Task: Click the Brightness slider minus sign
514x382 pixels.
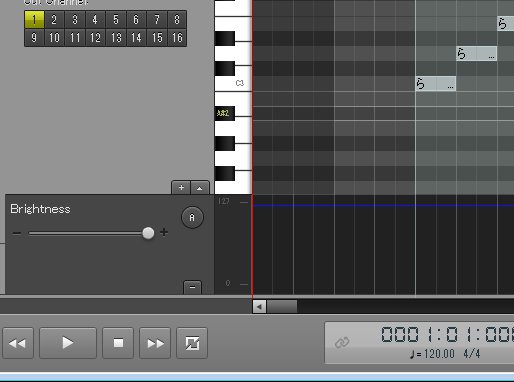Action: [x=17, y=233]
